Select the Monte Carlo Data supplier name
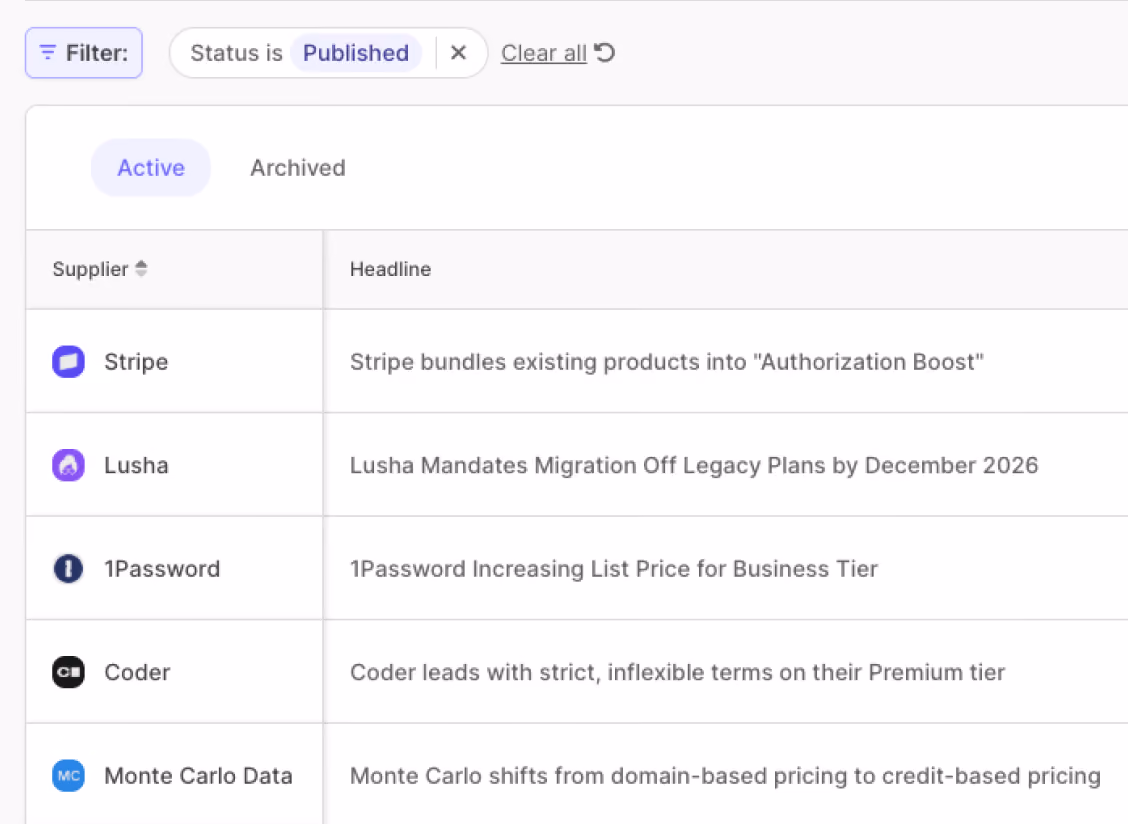 tap(199, 776)
